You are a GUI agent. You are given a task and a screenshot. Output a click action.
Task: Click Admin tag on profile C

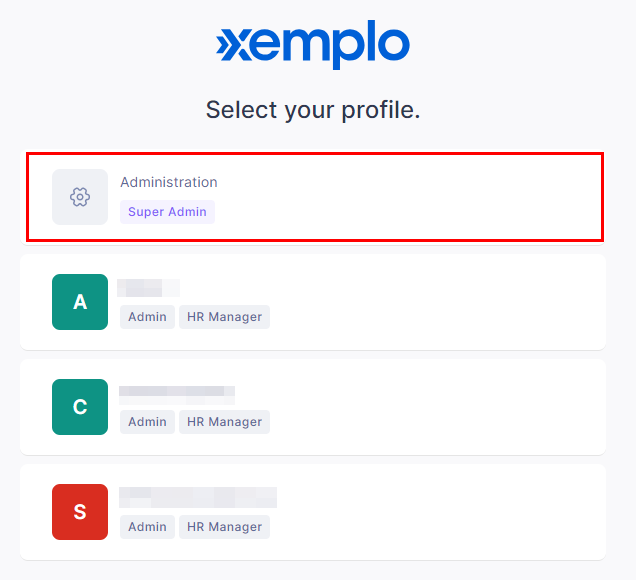click(x=147, y=422)
